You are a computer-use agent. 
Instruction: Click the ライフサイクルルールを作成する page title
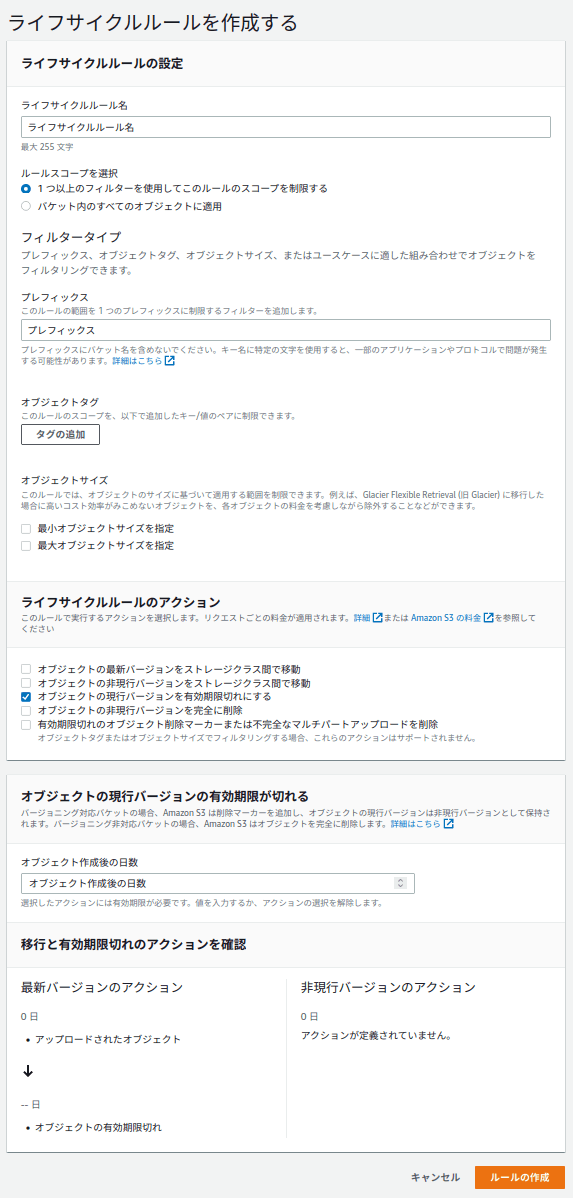(153, 22)
